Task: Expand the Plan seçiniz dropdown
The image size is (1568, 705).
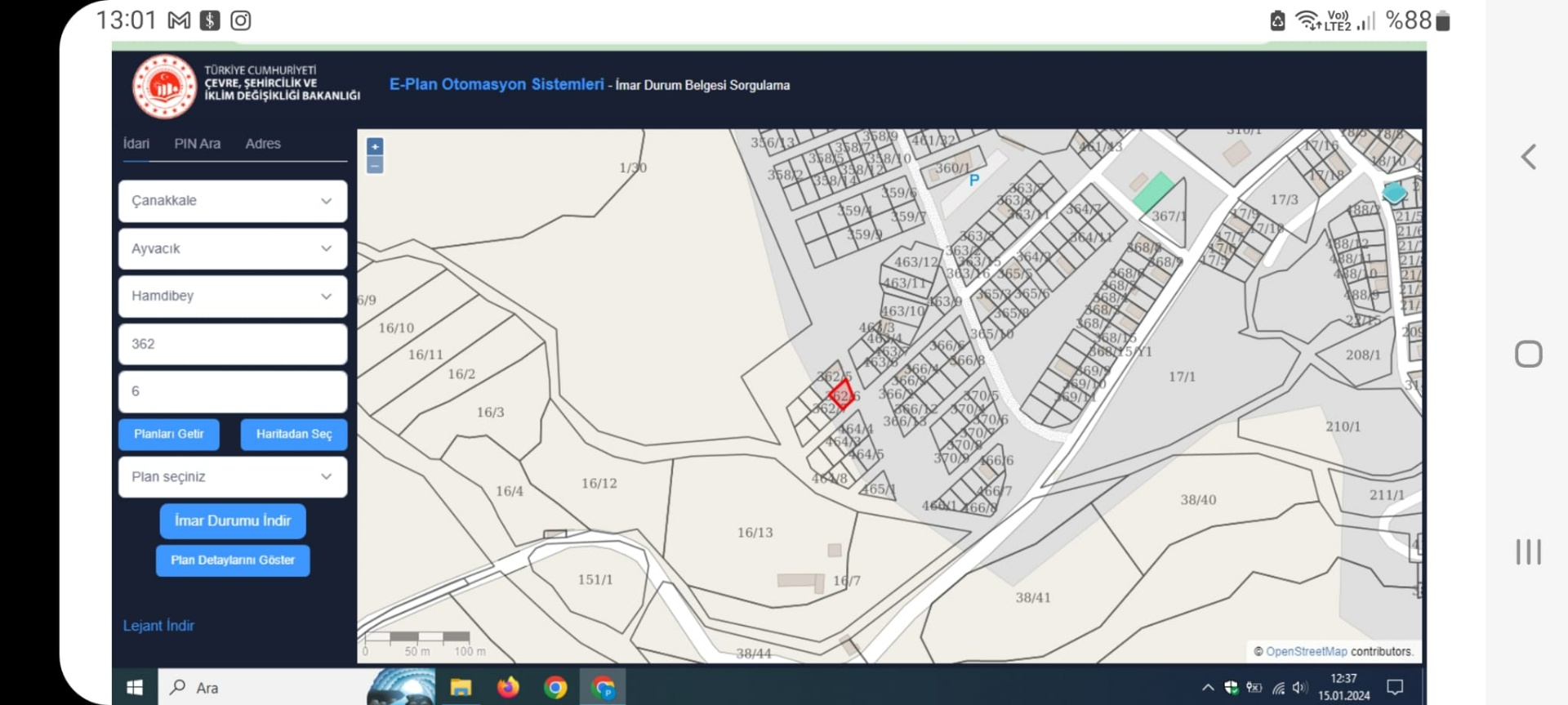Action: 233,477
